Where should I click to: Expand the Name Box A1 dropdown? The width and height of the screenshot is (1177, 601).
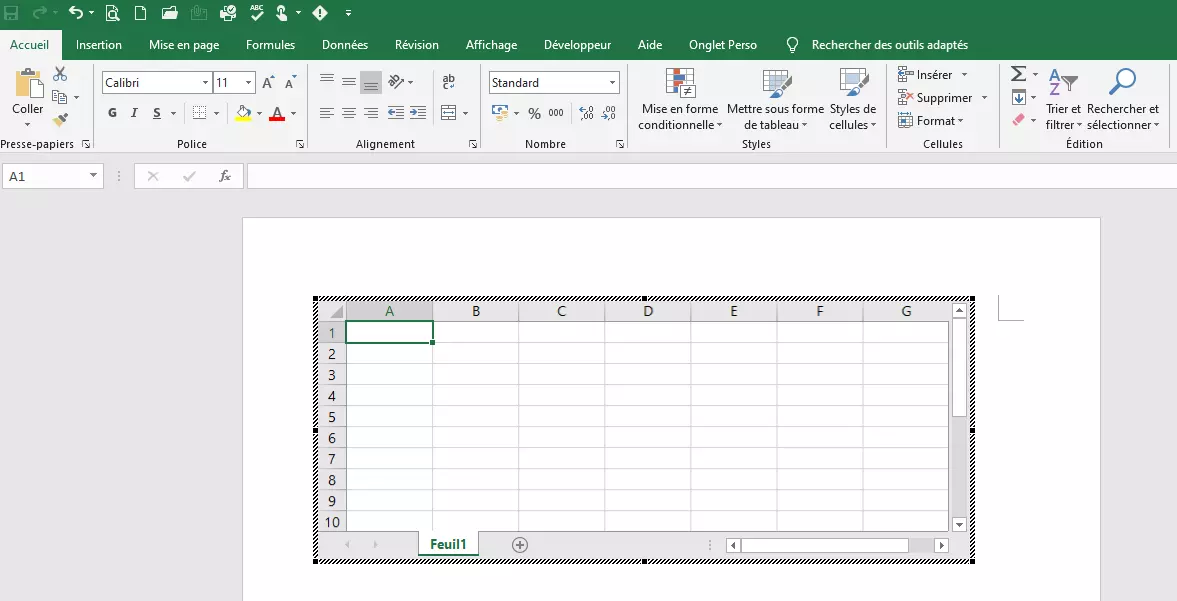93,176
